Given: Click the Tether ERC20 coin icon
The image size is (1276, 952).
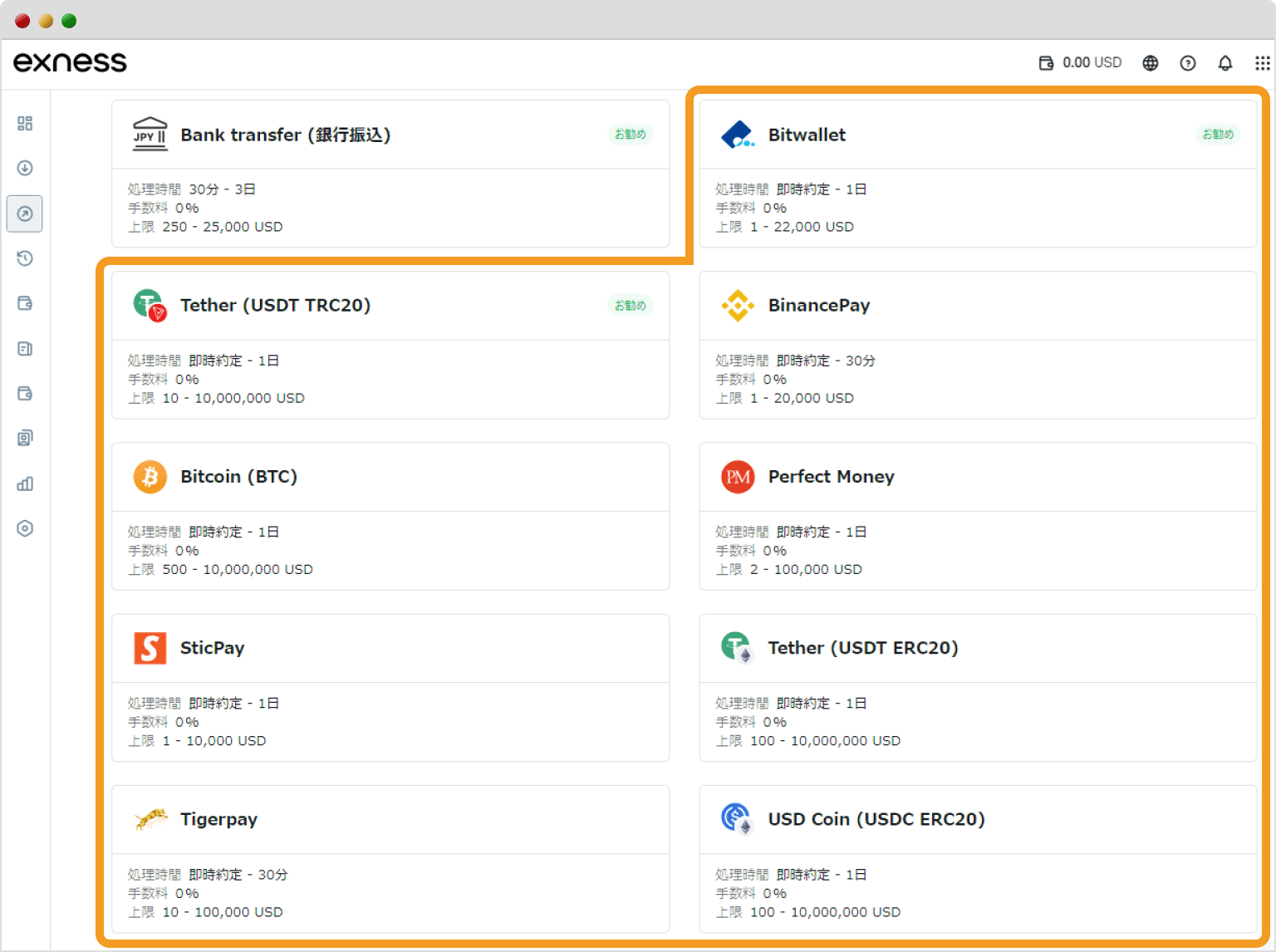Looking at the screenshot, I should point(737,647).
